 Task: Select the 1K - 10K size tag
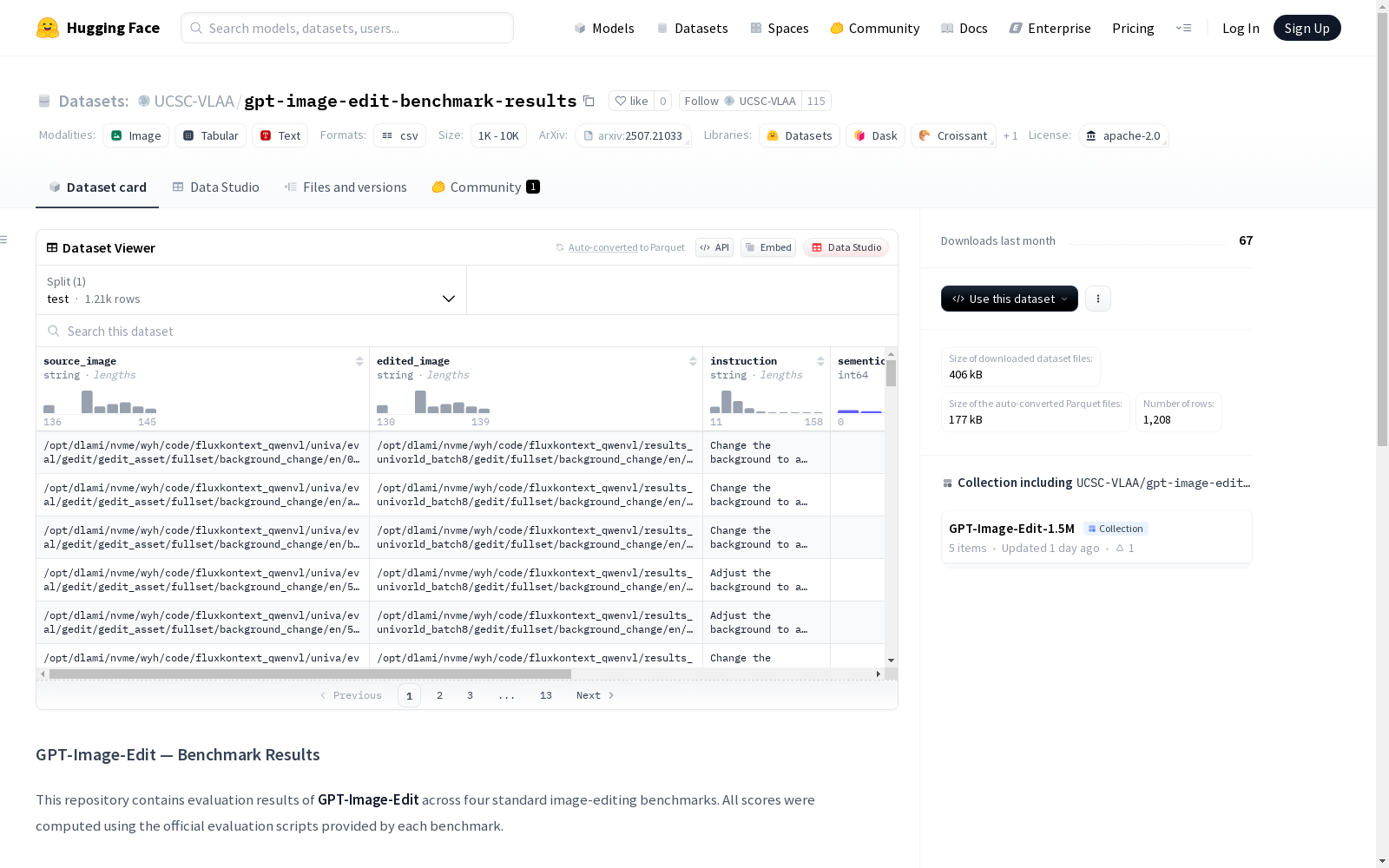coord(498,135)
